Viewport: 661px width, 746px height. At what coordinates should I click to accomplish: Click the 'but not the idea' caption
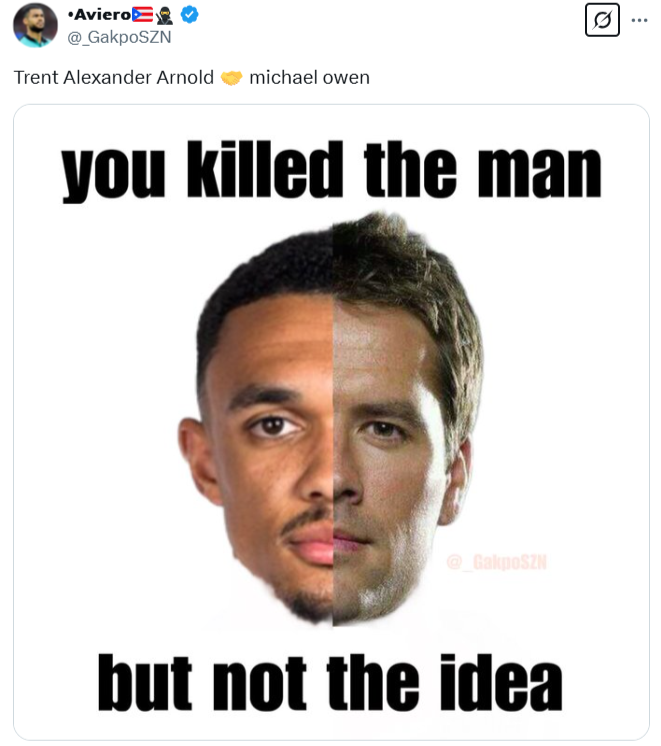[x=330, y=682]
